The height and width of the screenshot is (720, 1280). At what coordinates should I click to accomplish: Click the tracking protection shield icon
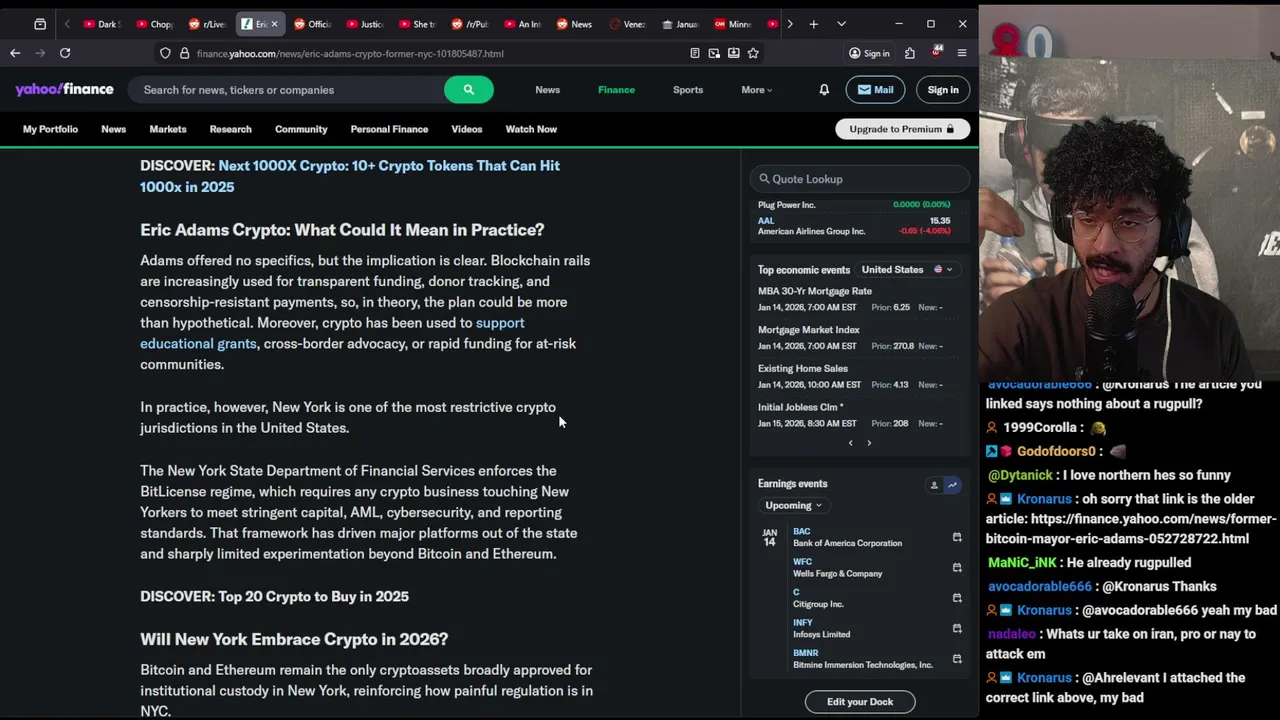click(166, 53)
